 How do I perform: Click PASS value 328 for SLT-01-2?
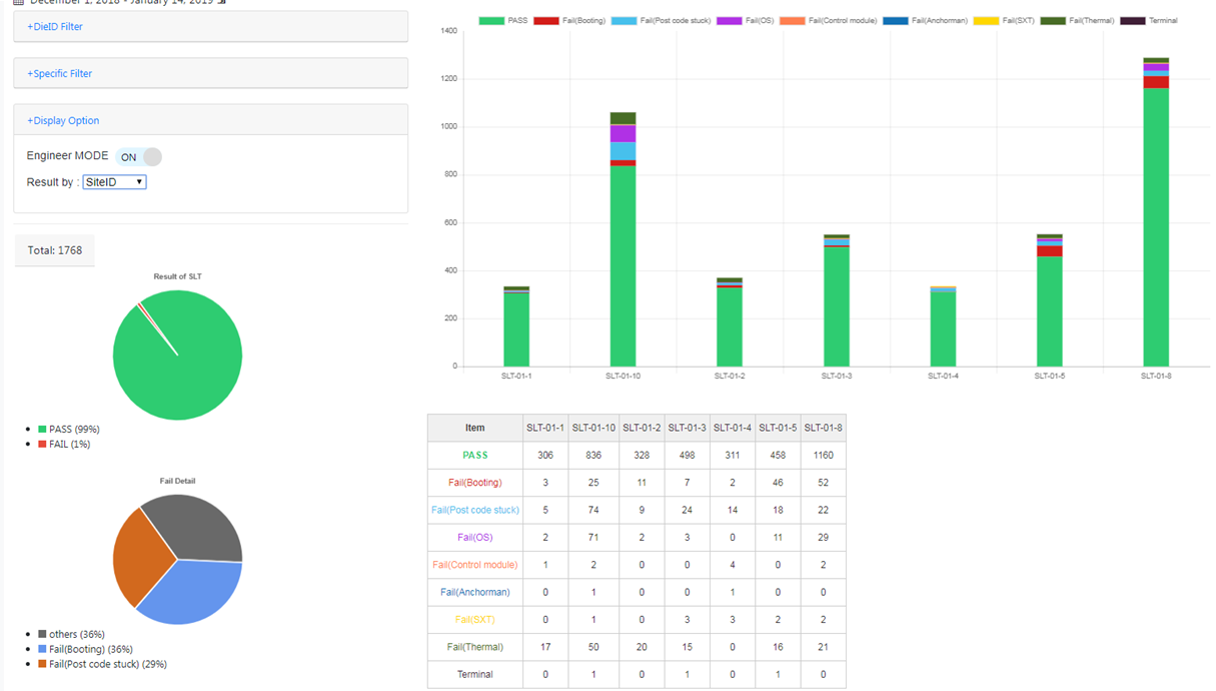[x=642, y=455]
